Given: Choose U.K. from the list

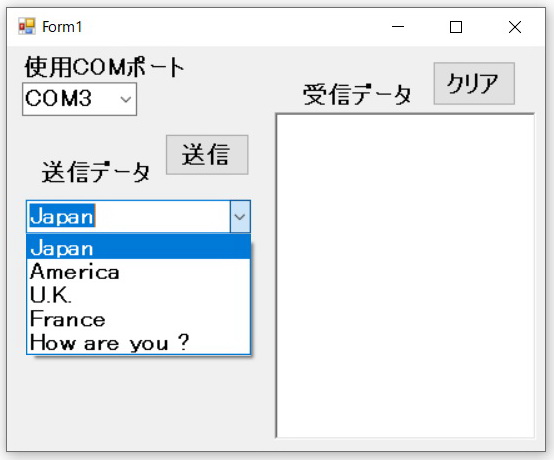Looking at the screenshot, I should tap(138, 295).
